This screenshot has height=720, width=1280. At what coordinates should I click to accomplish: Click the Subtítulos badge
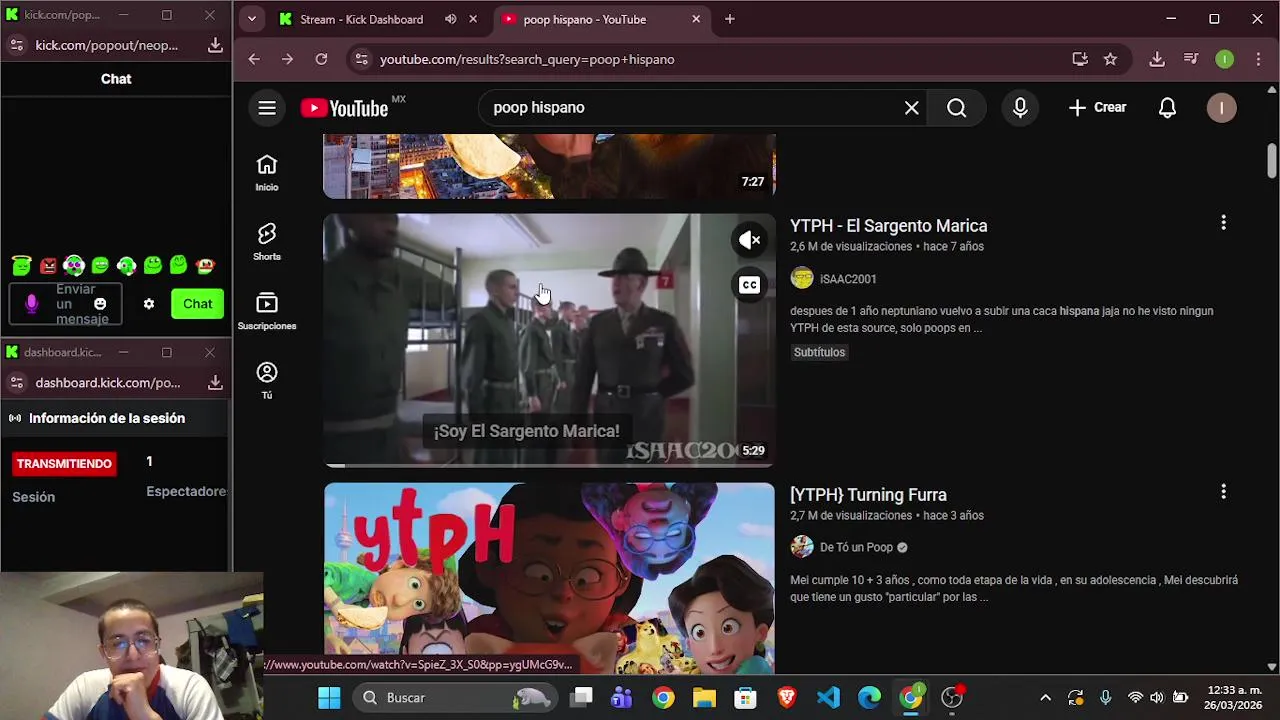click(819, 352)
